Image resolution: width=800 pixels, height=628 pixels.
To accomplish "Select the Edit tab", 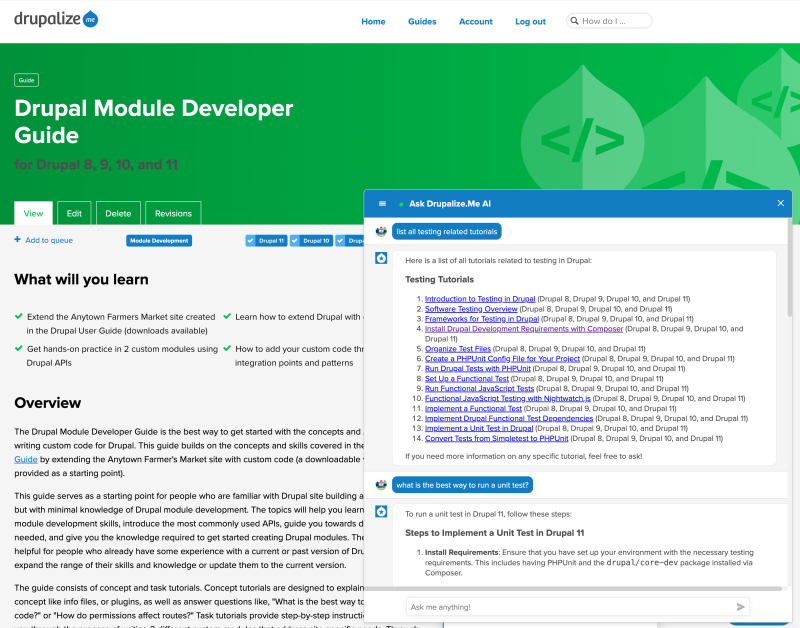I will (x=74, y=213).
